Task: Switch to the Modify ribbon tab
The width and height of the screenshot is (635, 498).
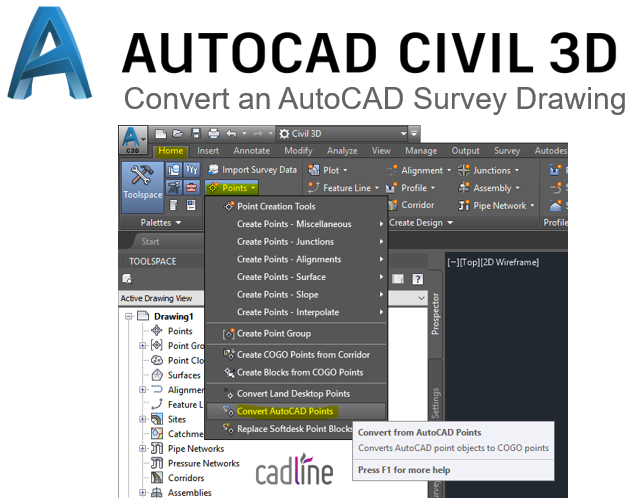Action: pyautogui.click(x=298, y=151)
